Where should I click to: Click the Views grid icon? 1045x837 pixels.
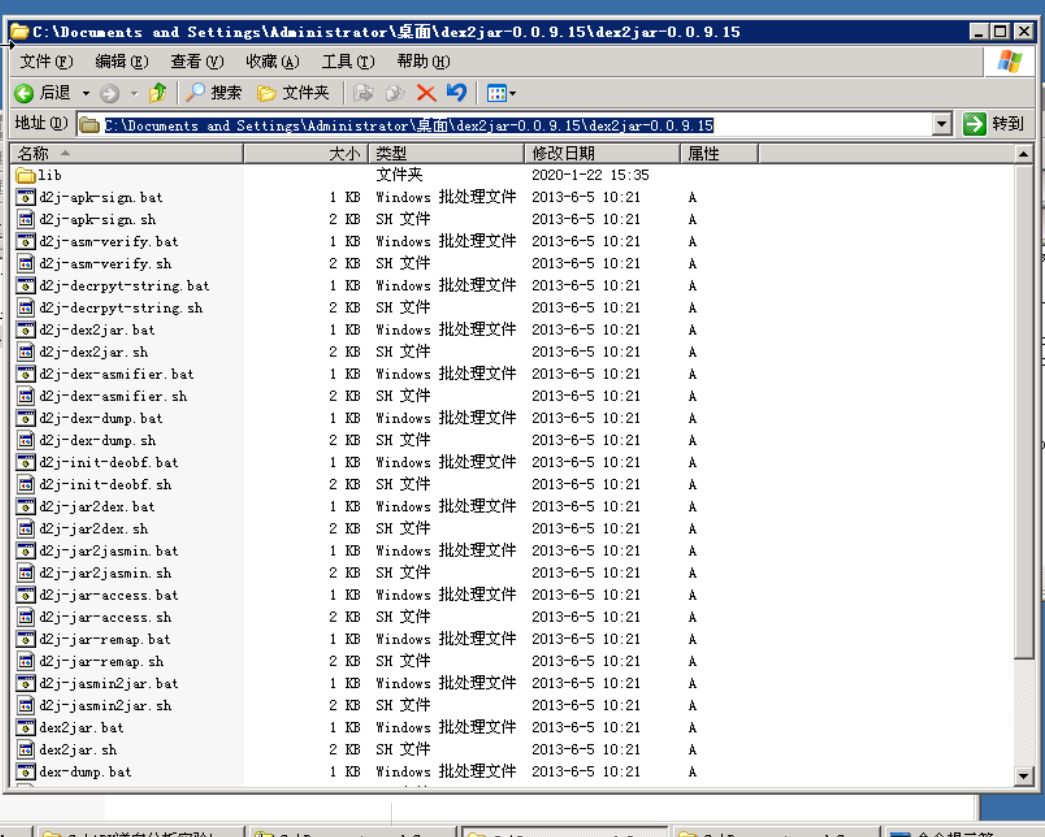point(497,93)
